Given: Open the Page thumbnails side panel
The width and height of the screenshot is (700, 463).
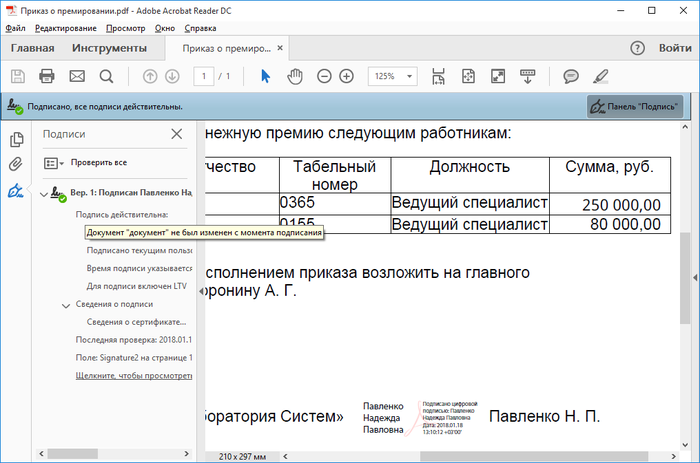Looking at the screenshot, I should pos(16,139).
